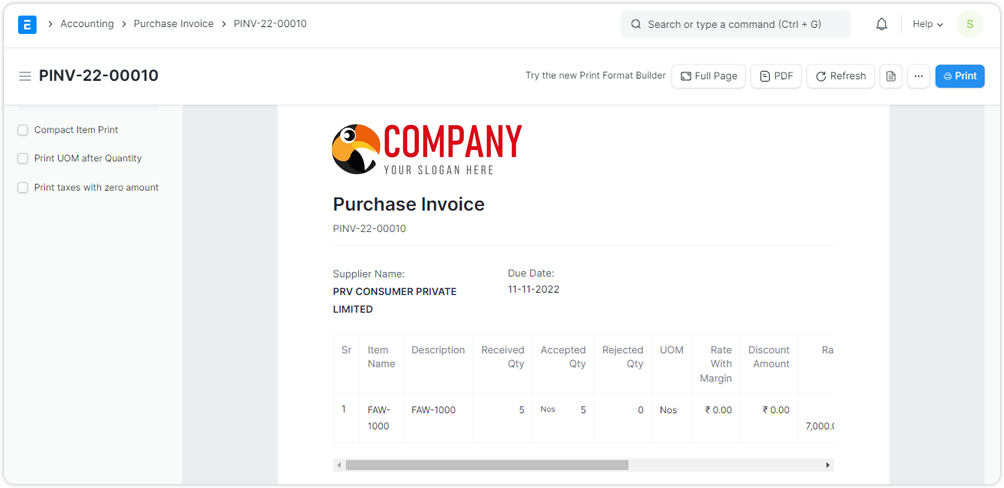Go to PINV-22-00010 breadcrumb
The width and height of the screenshot is (1004, 488).
(270, 24)
